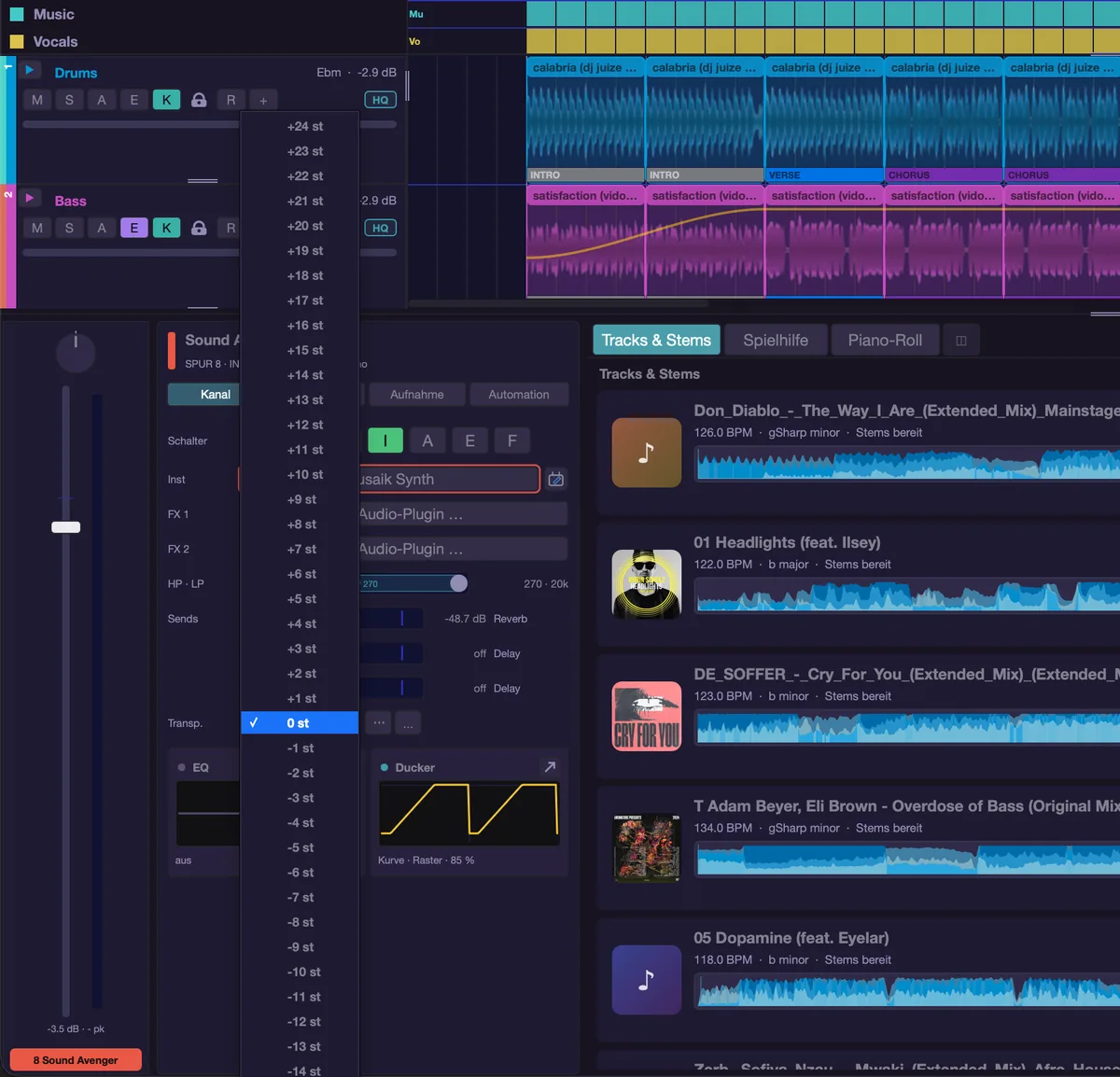
Task: Open the Automation tab
Action: coord(519,395)
